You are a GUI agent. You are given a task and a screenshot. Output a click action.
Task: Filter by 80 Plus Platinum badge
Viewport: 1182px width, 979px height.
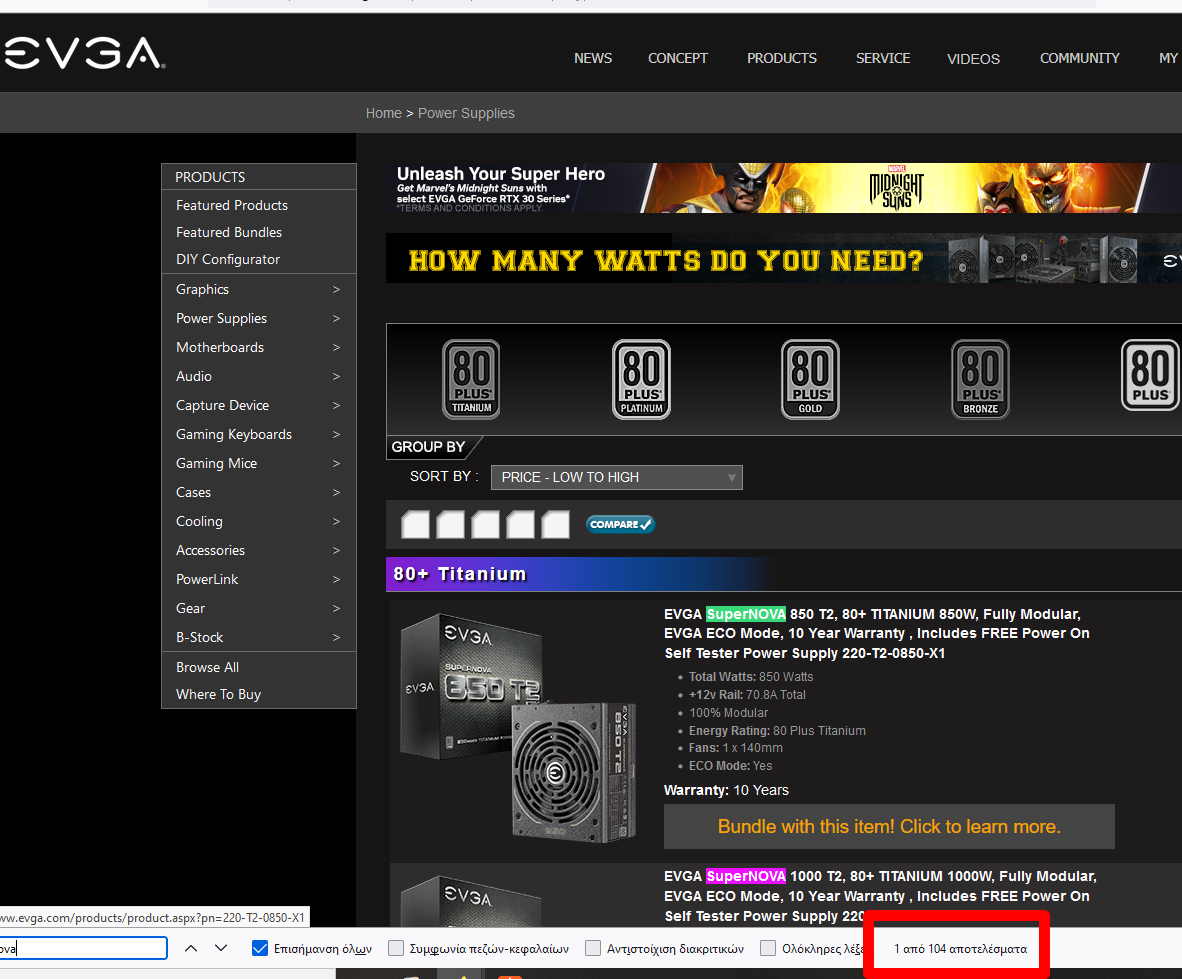click(x=642, y=379)
